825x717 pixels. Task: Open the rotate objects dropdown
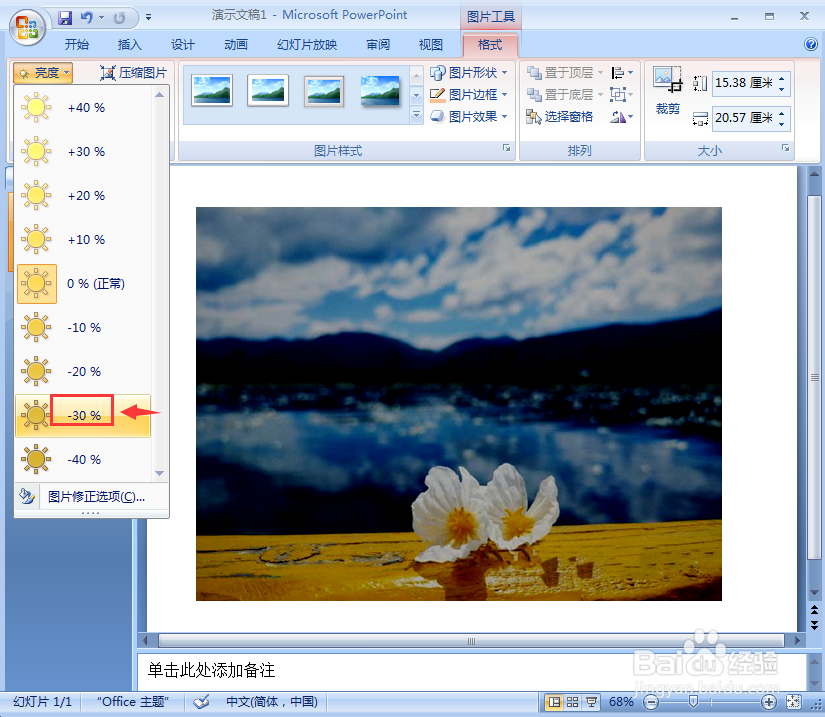[x=622, y=116]
